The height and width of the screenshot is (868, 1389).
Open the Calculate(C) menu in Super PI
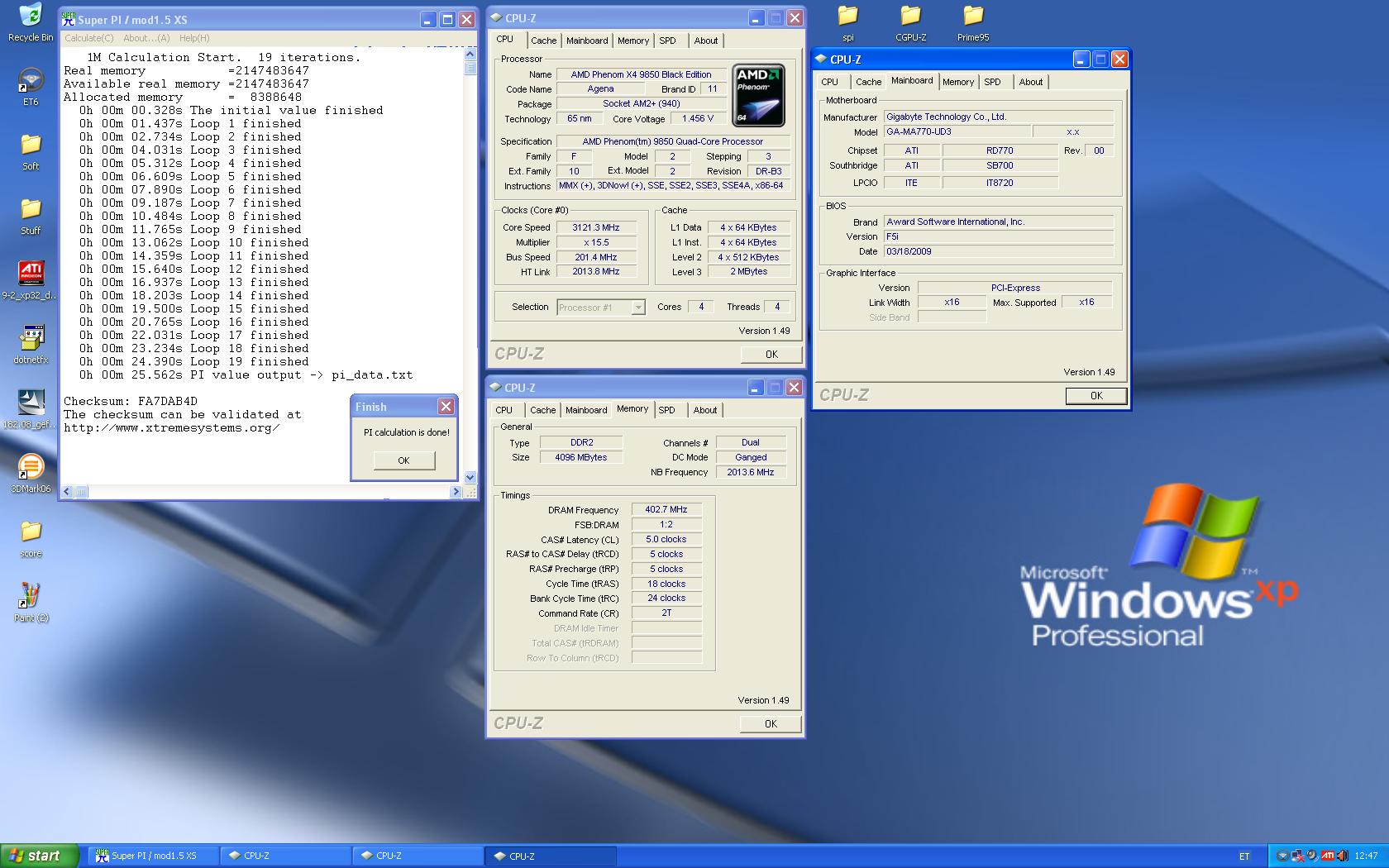(89, 38)
